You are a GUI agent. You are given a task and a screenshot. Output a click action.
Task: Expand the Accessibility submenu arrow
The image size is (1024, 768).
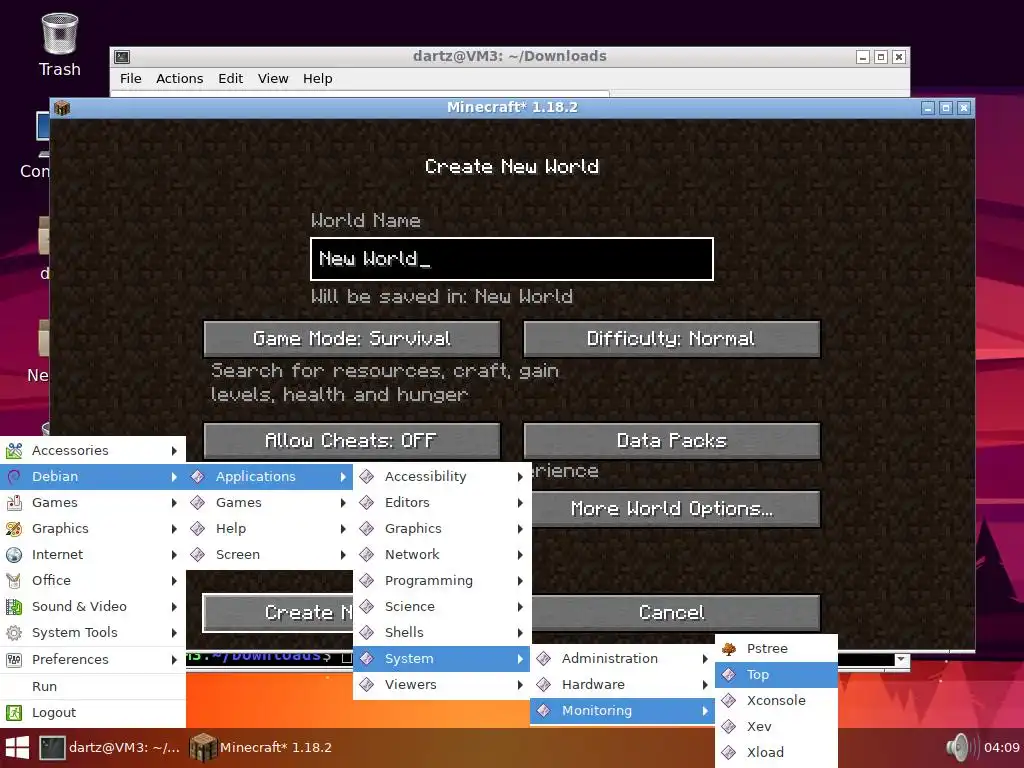(520, 477)
